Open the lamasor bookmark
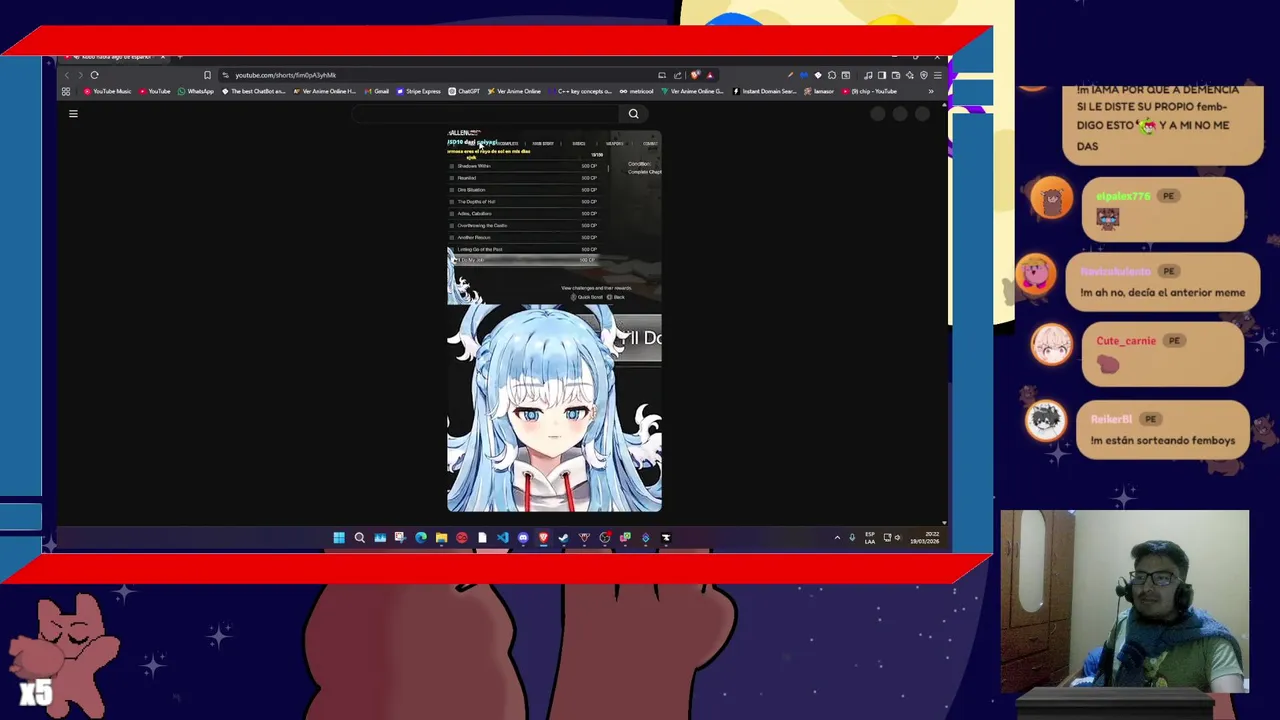The image size is (1280, 720). tap(820, 91)
